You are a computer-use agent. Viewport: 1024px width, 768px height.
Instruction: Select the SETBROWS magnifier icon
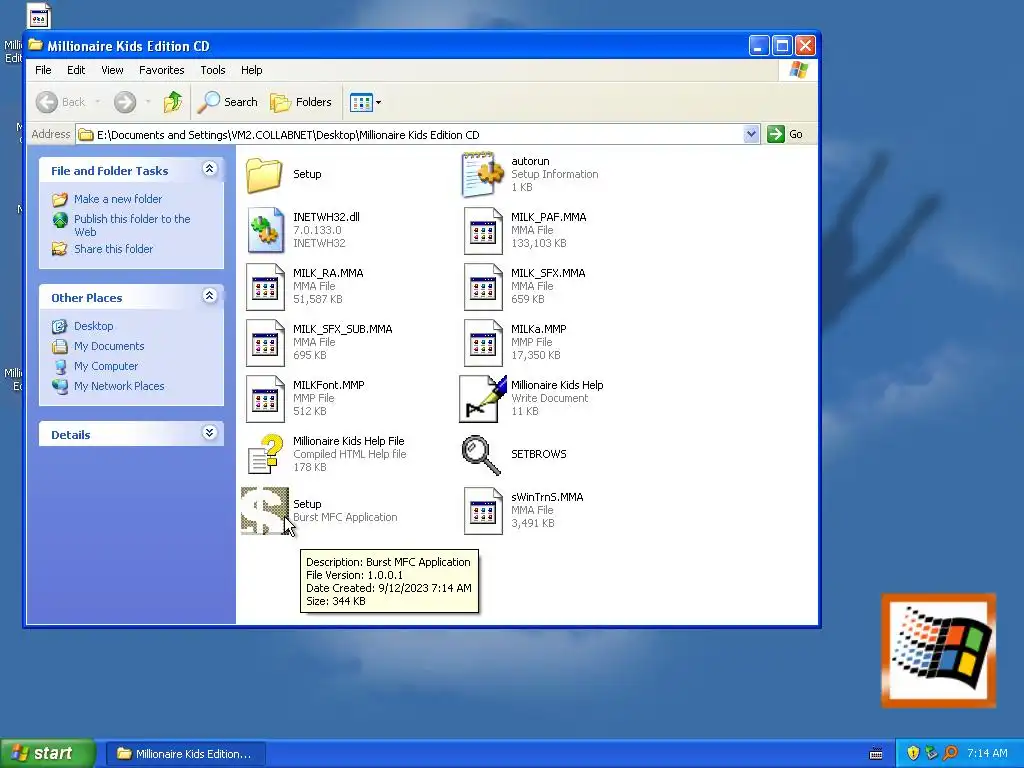[x=481, y=455]
